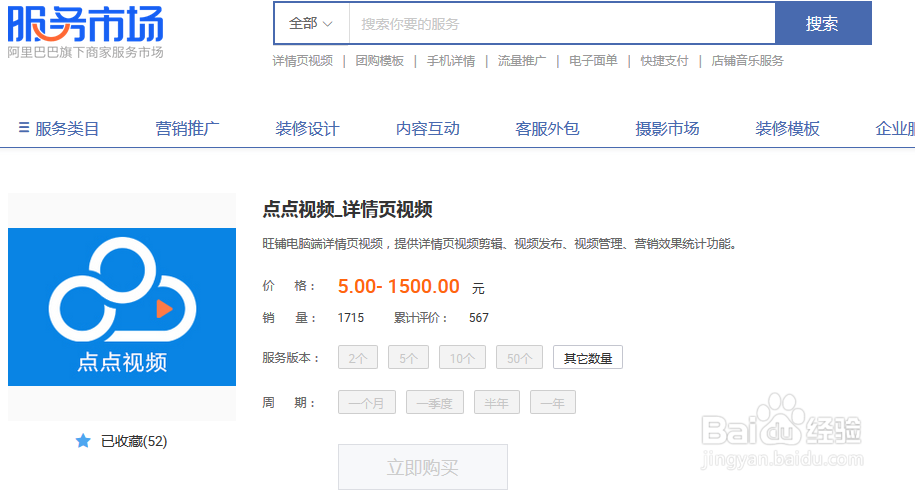The image size is (915, 491).
Task: Select the 一年 period option
Action: [553, 403]
